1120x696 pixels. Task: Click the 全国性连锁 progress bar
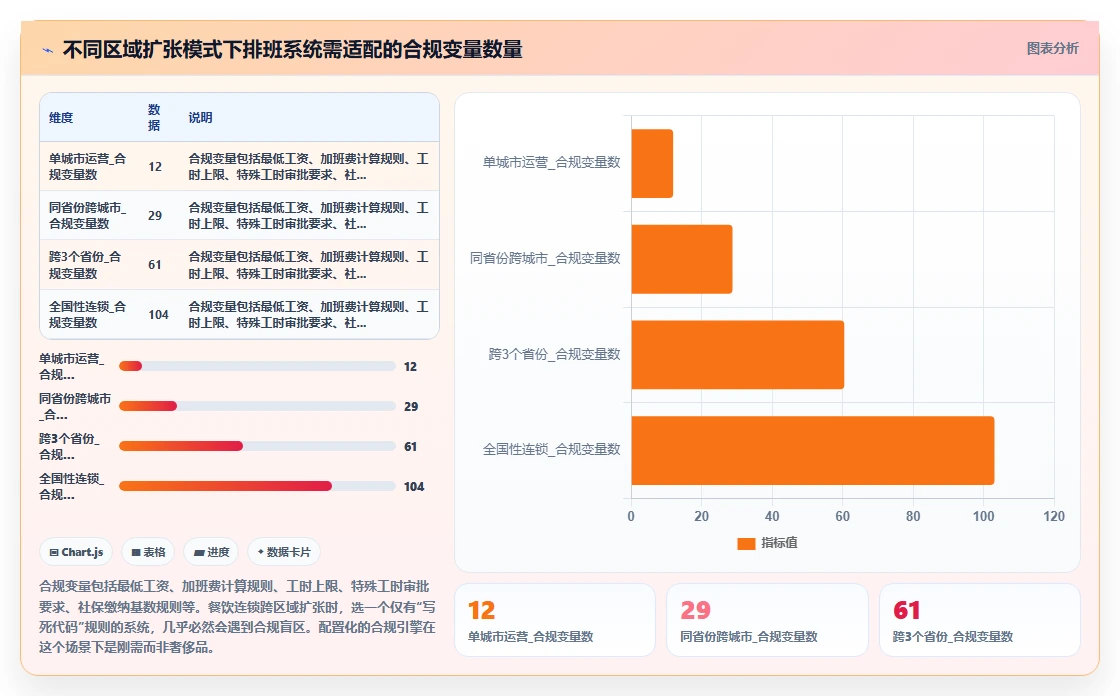point(257,486)
